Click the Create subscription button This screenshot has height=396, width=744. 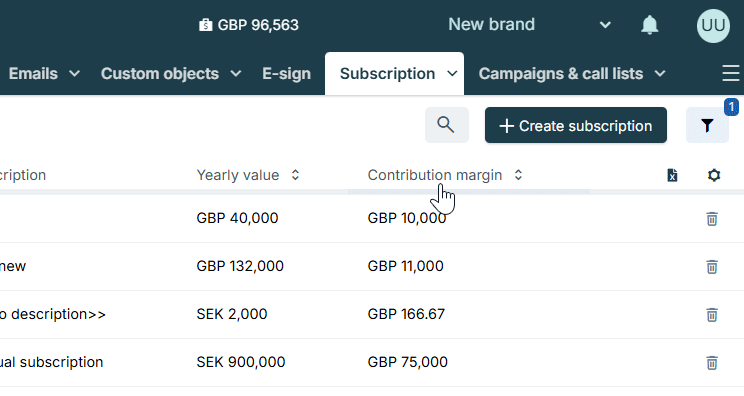tap(576, 125)
